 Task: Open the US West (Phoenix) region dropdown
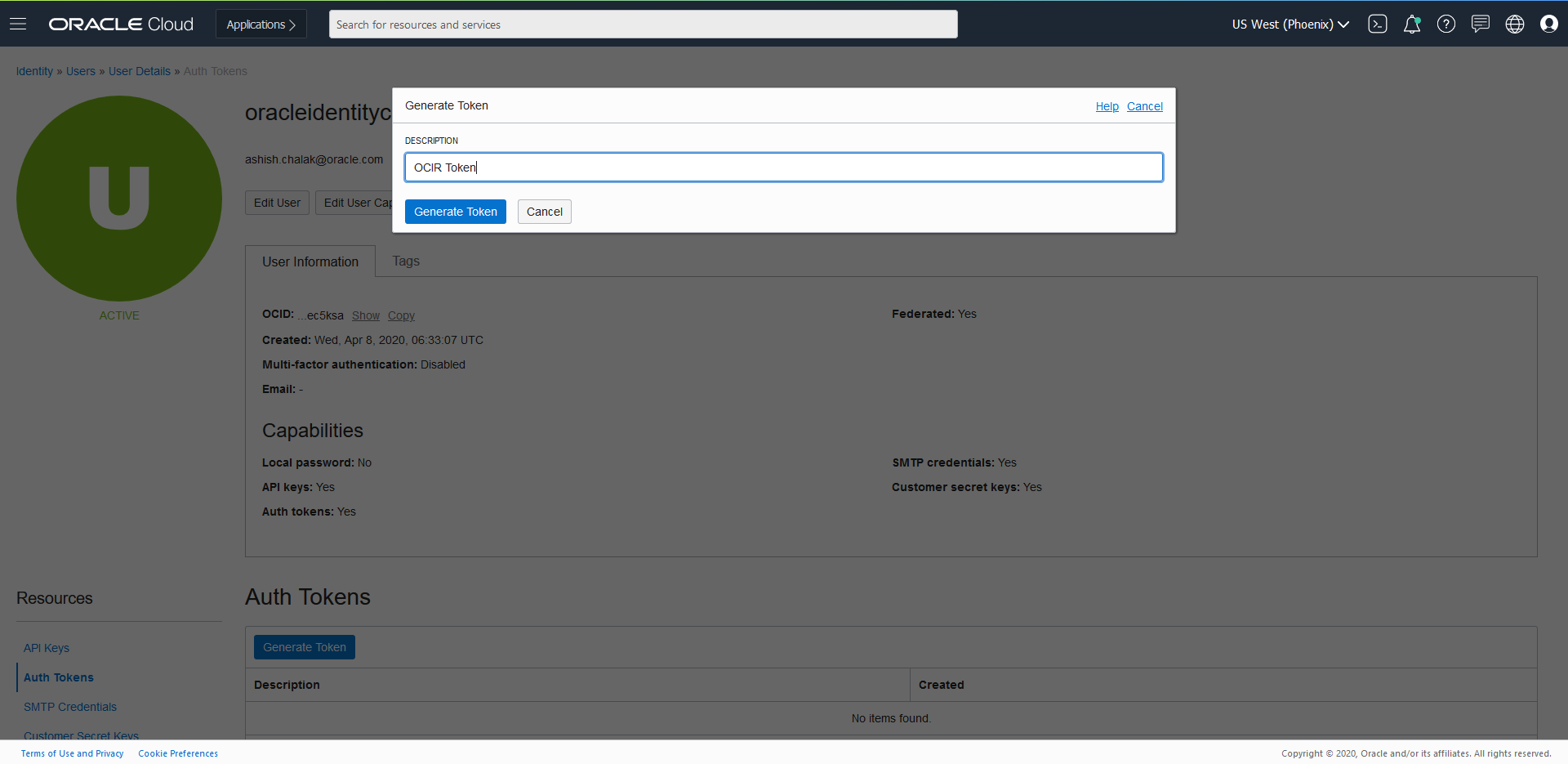tap(1290, 25)
